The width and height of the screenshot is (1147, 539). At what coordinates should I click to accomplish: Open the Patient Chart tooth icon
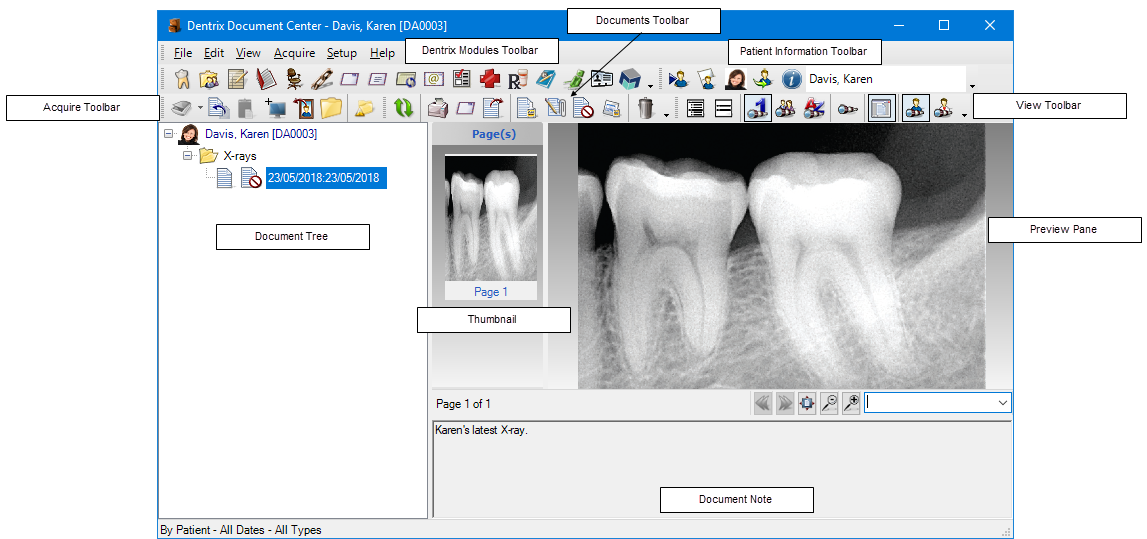[x=184, y=78]
